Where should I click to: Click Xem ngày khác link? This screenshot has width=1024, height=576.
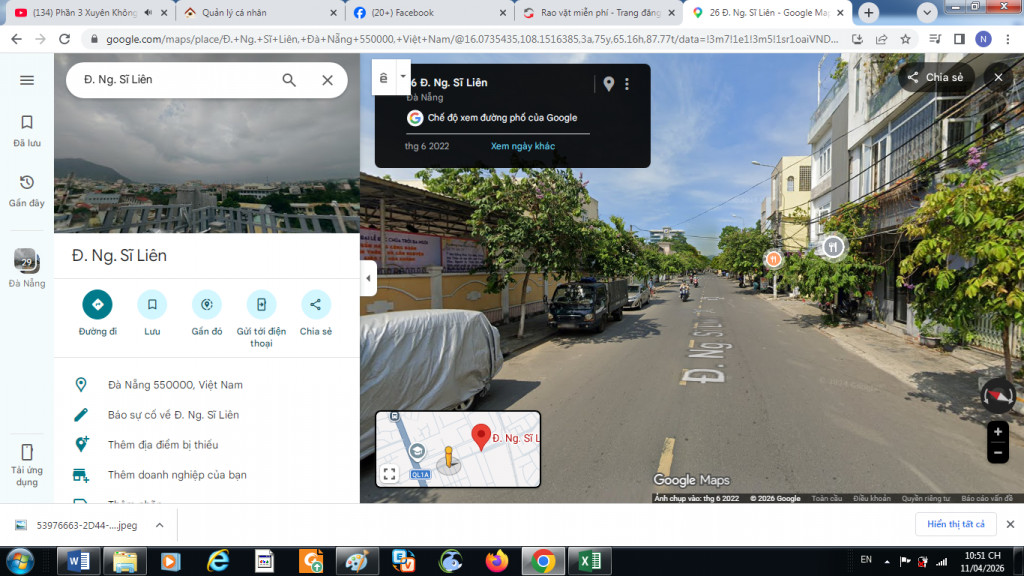[x=522, y=146]
